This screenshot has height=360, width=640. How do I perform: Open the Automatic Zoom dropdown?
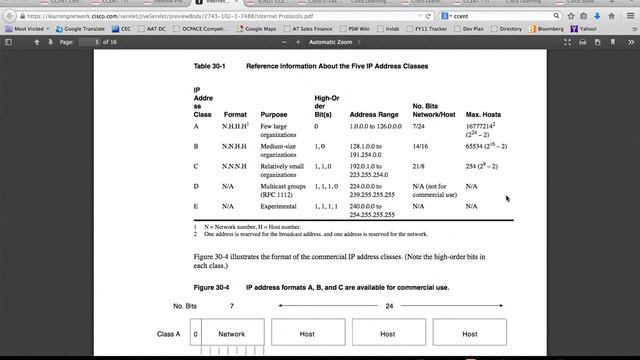(x=334, y=42)
